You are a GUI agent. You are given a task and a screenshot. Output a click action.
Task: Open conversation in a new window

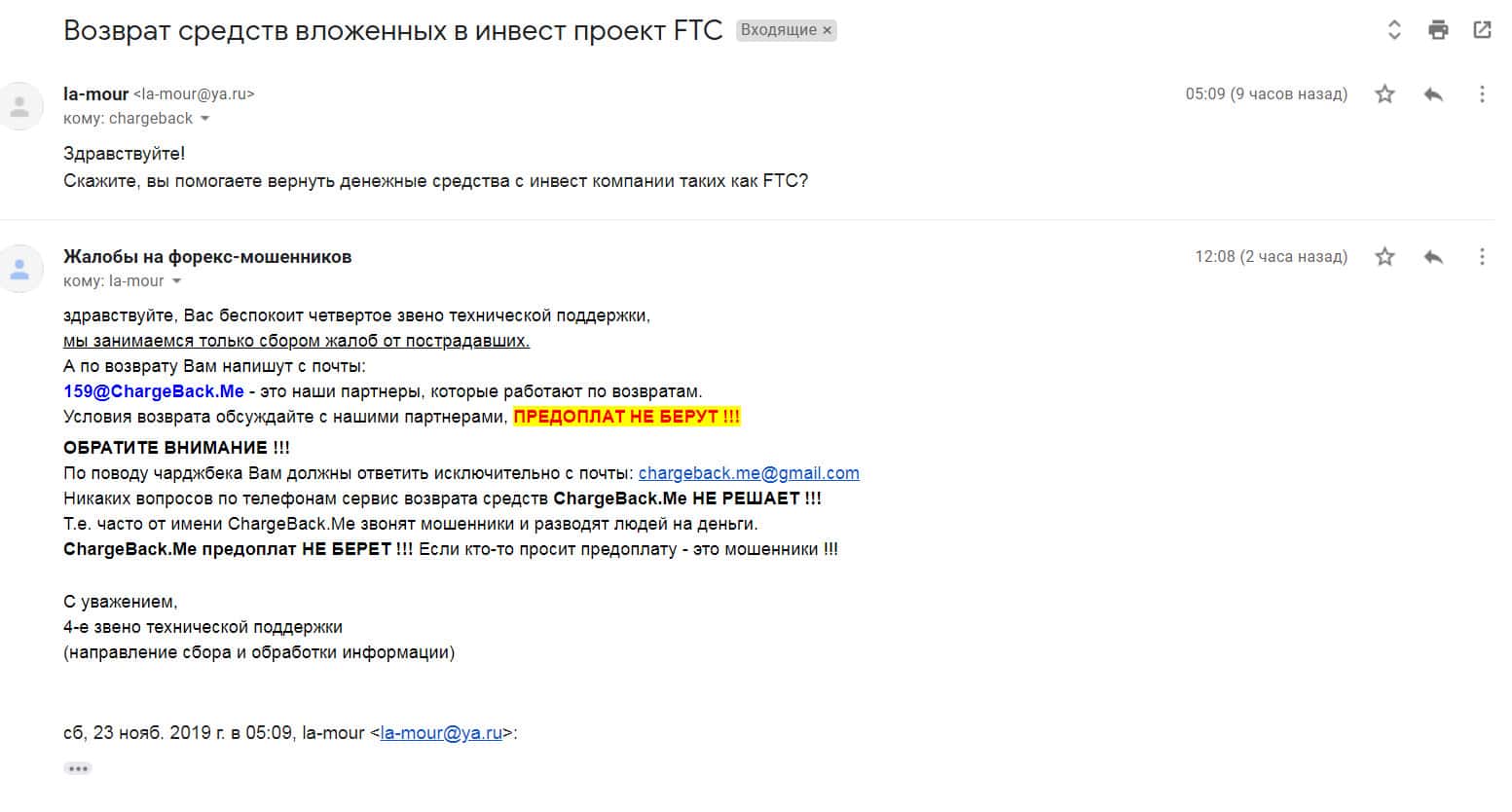coord(1482,30)
